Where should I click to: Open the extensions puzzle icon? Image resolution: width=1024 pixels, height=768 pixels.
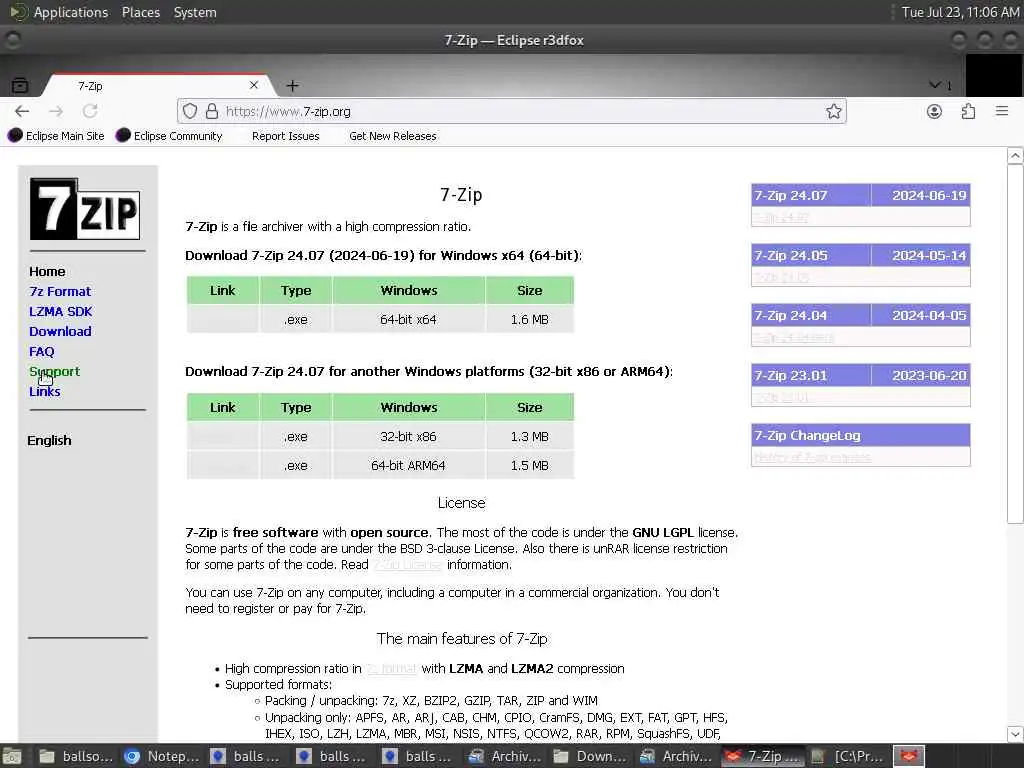pos(968,112)
